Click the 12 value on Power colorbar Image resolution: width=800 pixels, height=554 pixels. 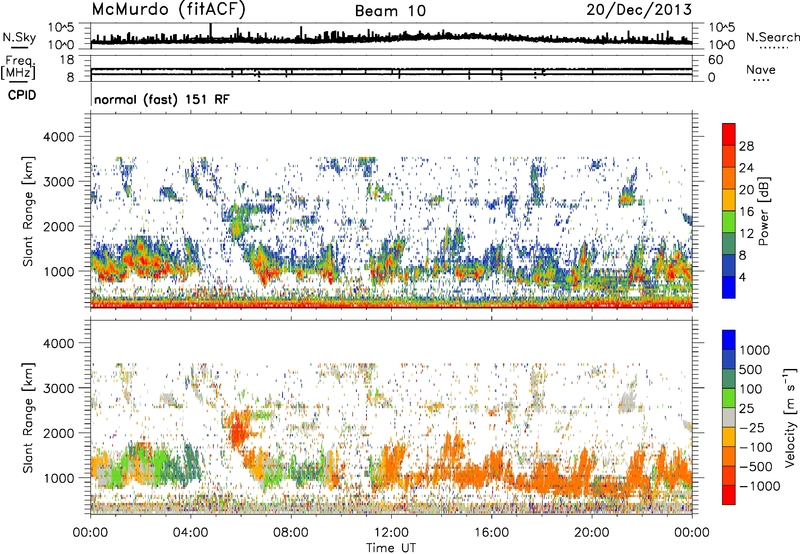[746, 234]
